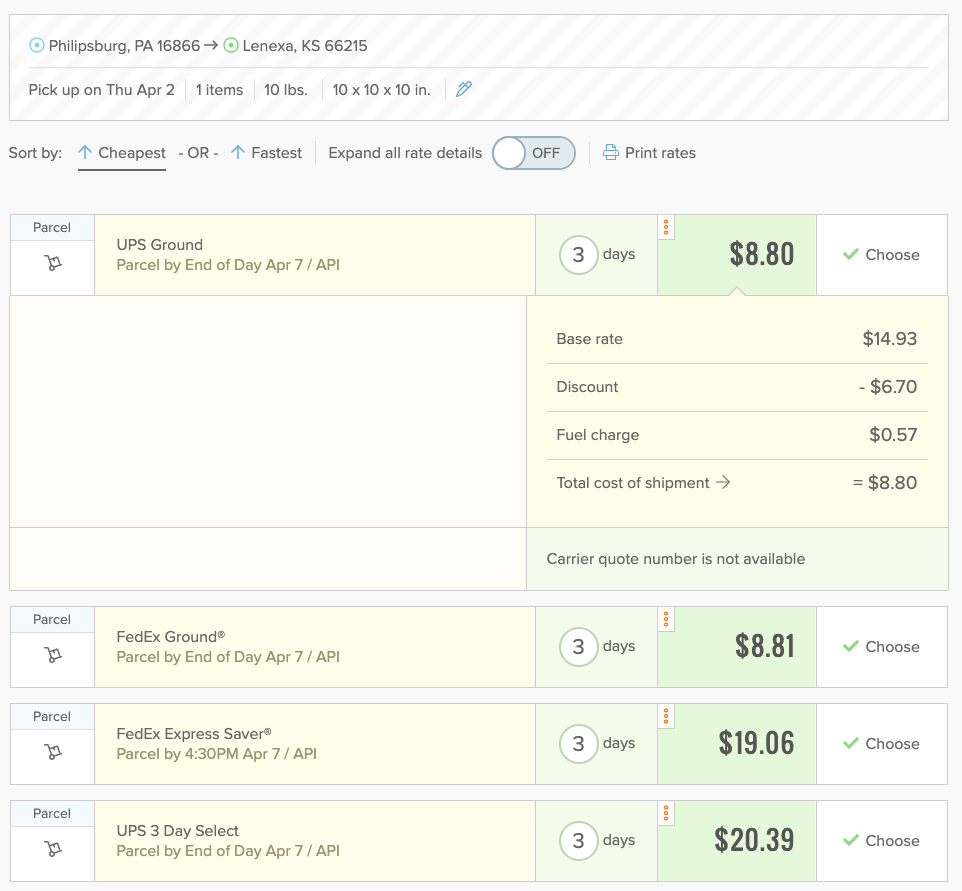Click the UPS Ground service name
Image resolution: width=962 pixels, height=891 pixels.
160,245
